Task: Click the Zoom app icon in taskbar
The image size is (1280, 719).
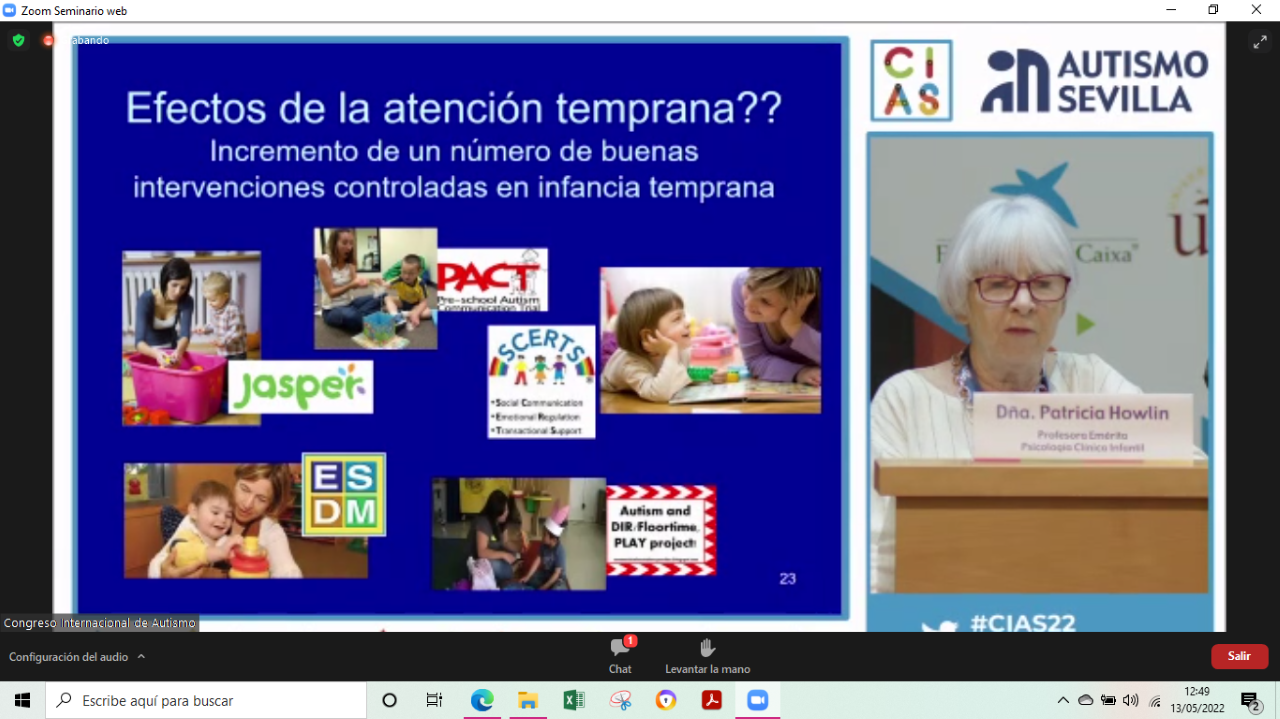Action: click(x=757, y=700)
